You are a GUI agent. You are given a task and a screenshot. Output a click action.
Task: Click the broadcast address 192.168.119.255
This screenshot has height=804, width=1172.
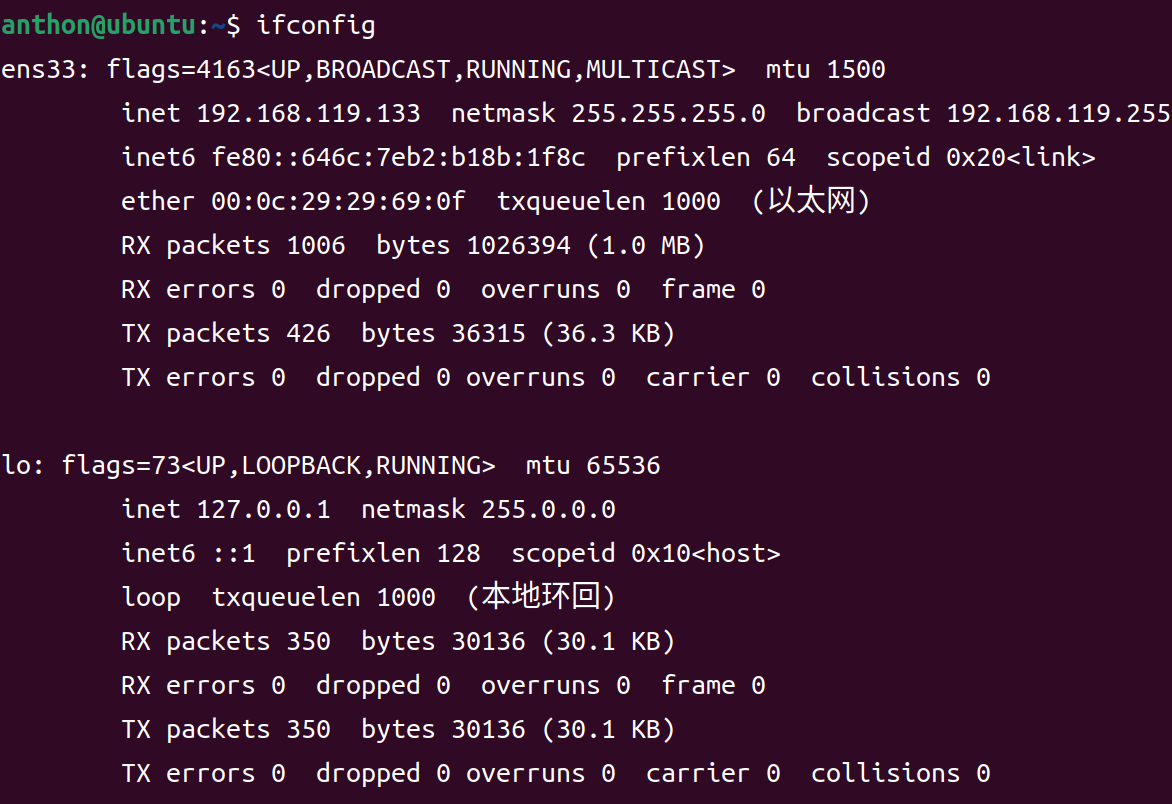click(x=1058, y=114)
